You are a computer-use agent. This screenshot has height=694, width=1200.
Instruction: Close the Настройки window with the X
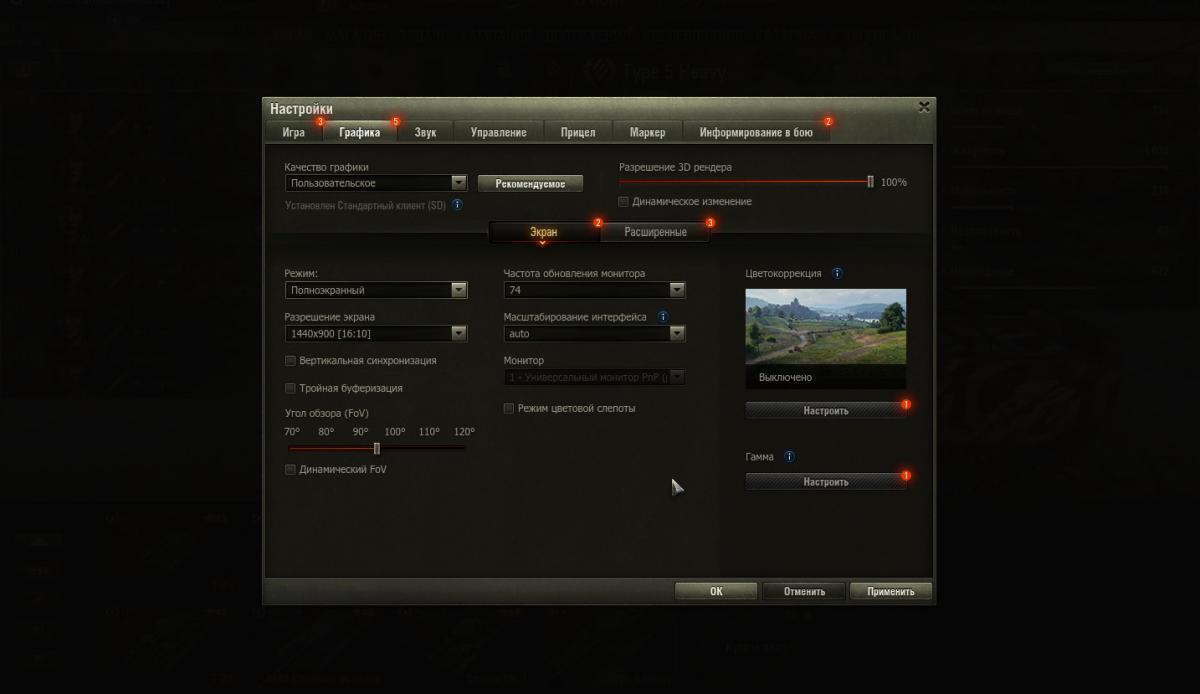pyautogui.click(x=924, y=106)
